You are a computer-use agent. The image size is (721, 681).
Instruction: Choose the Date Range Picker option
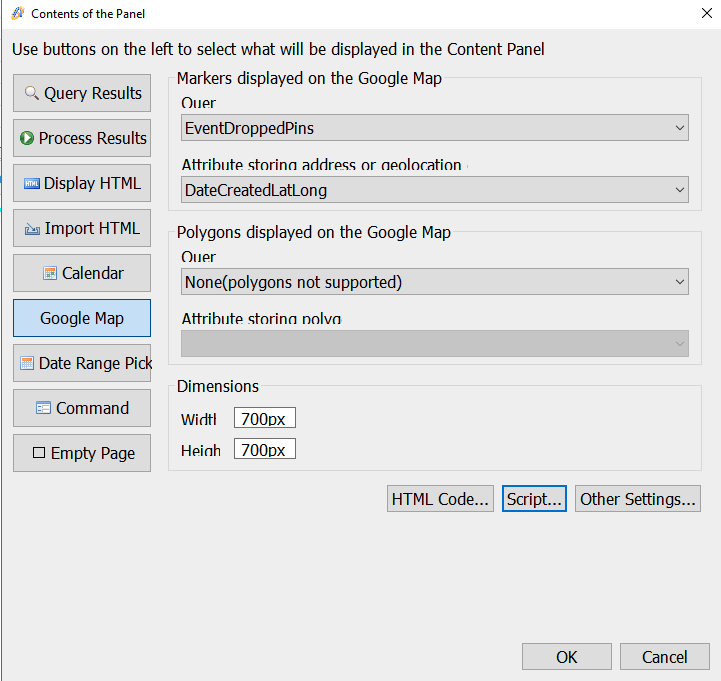(x=82, y=363)
